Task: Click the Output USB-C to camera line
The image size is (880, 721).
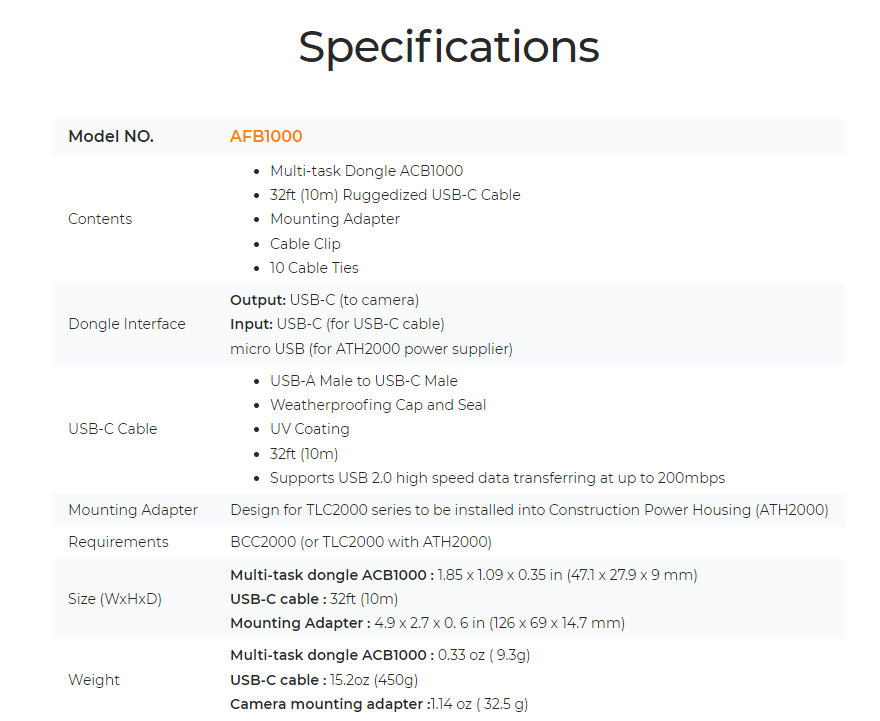Action: pos(324,300)
